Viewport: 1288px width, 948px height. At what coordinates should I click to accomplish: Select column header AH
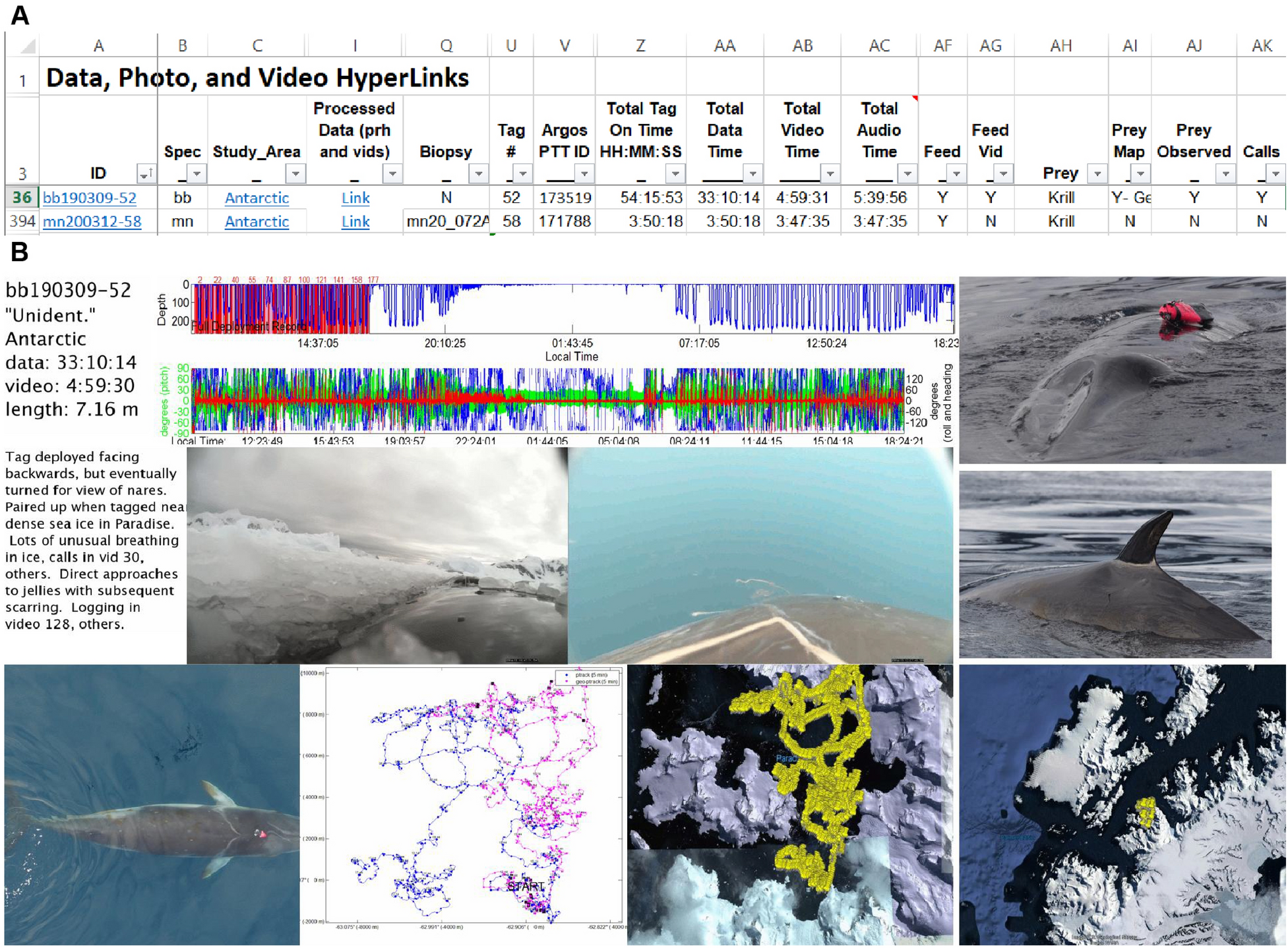pos(1060,45)
